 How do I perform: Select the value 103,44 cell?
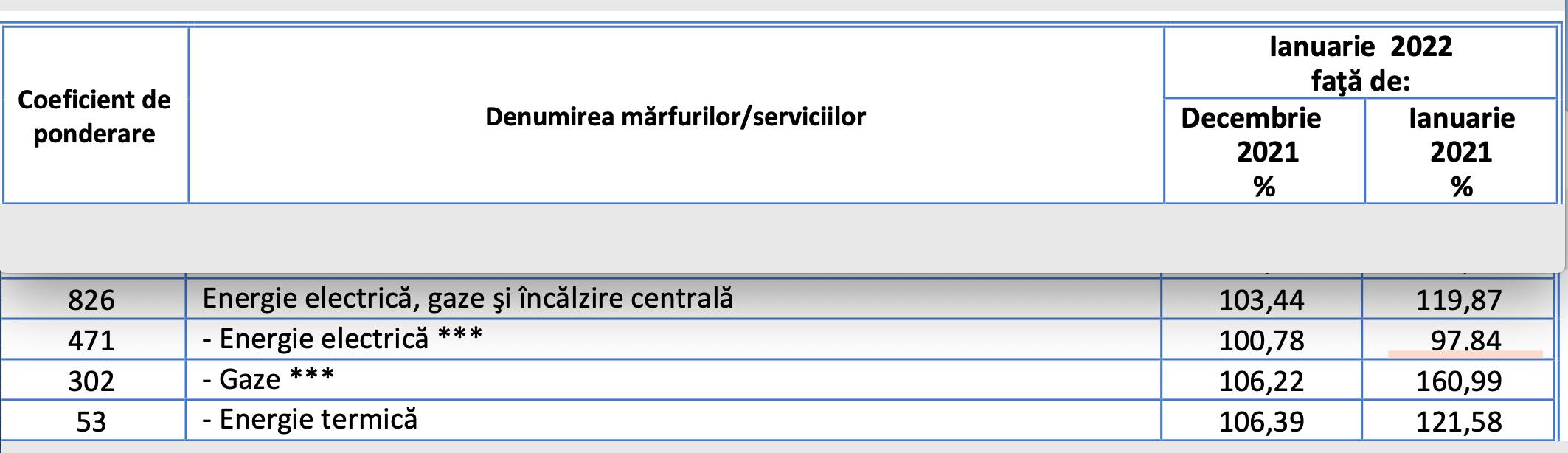[1261, 300]
